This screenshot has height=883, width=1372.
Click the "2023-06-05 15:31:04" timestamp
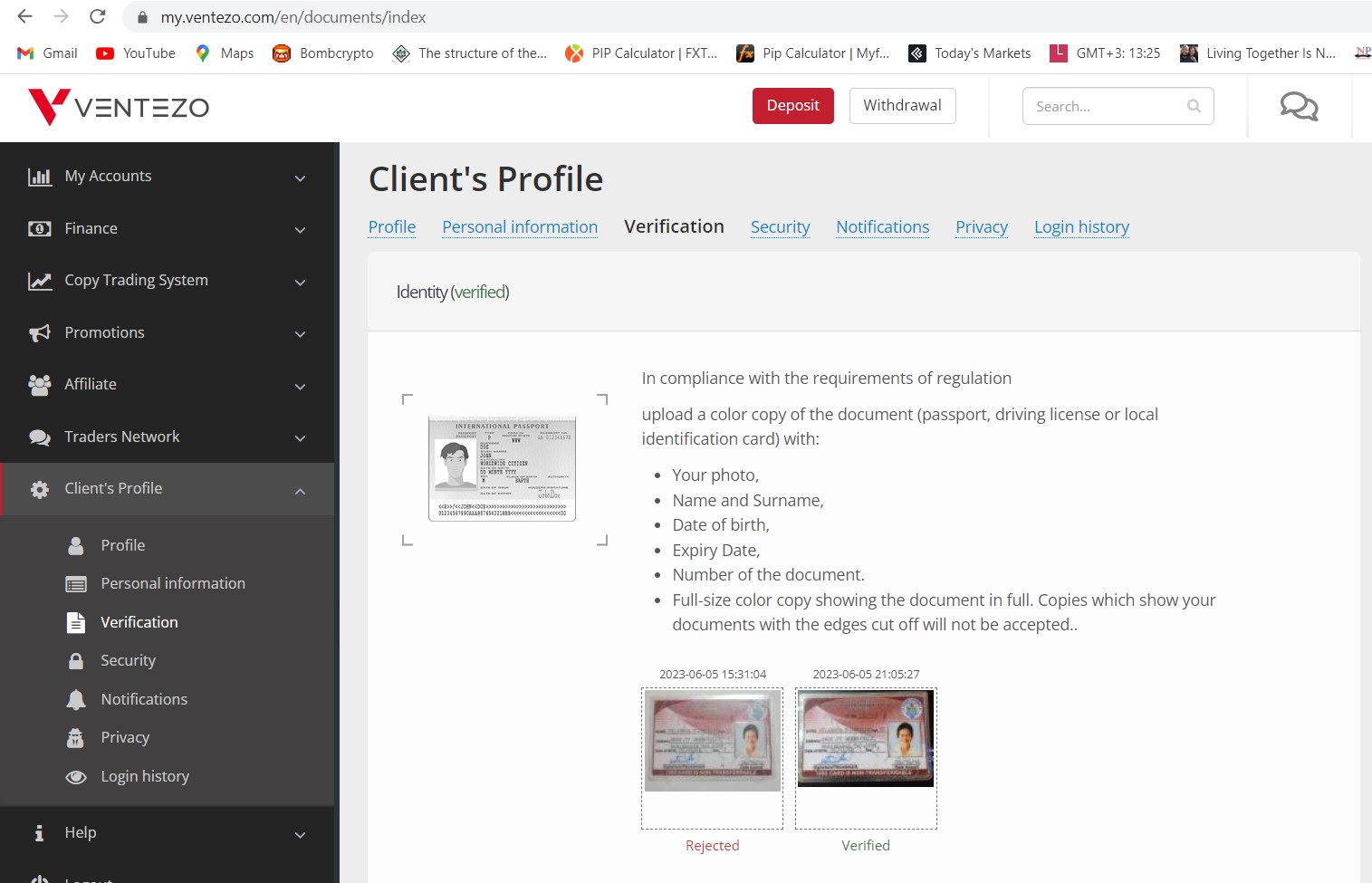tap(713, 675)
